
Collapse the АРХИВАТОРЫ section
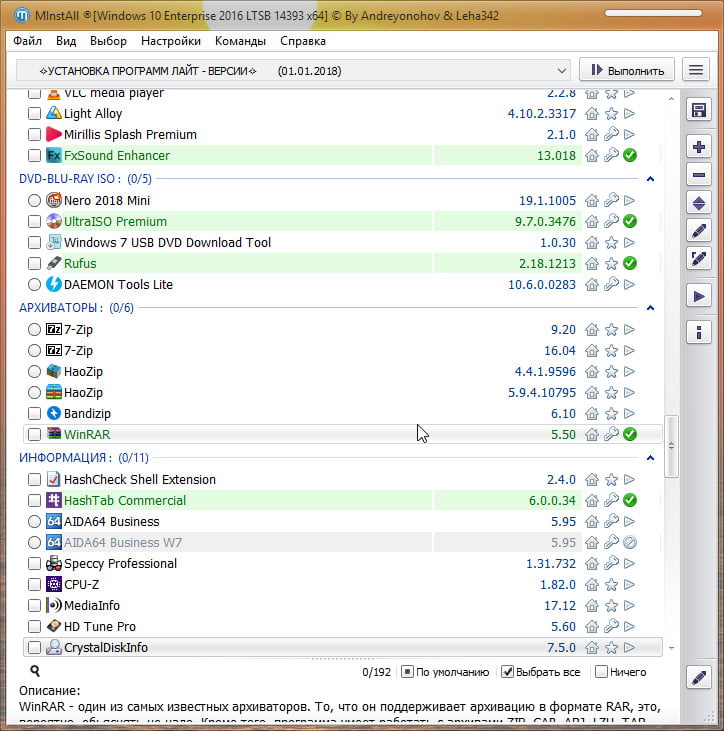650,308
